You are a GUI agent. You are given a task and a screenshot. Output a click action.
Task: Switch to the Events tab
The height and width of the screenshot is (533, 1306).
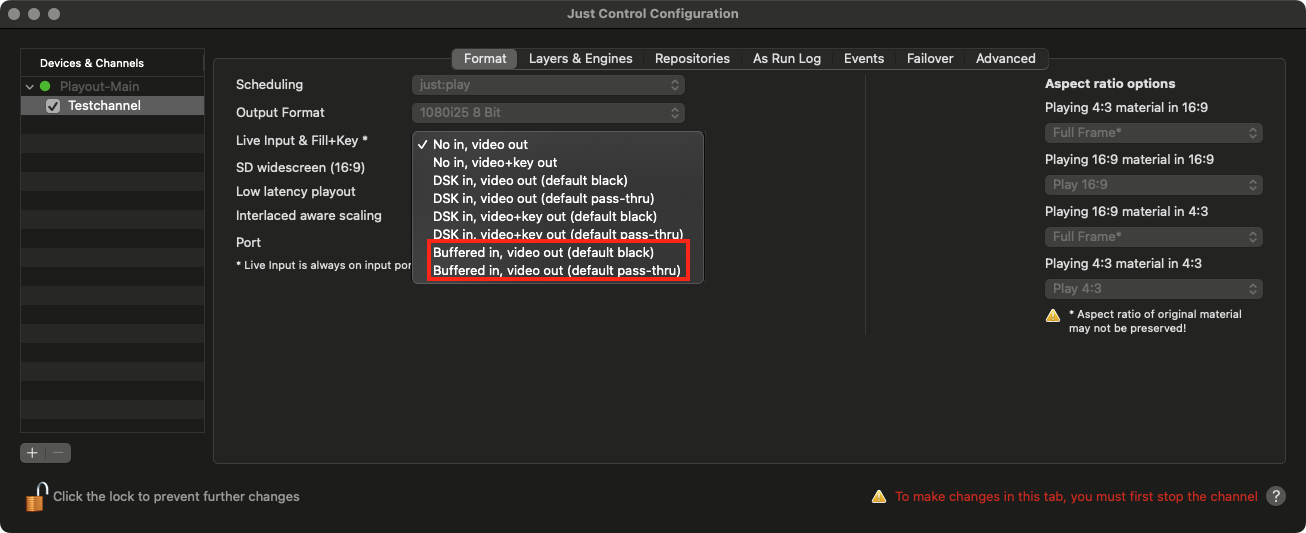pyautogui.click(x=864, y=58)
